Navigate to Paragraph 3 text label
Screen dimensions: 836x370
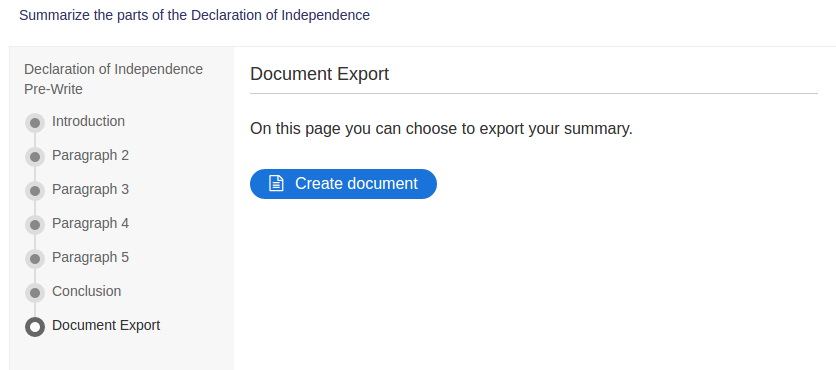point(91,189)
